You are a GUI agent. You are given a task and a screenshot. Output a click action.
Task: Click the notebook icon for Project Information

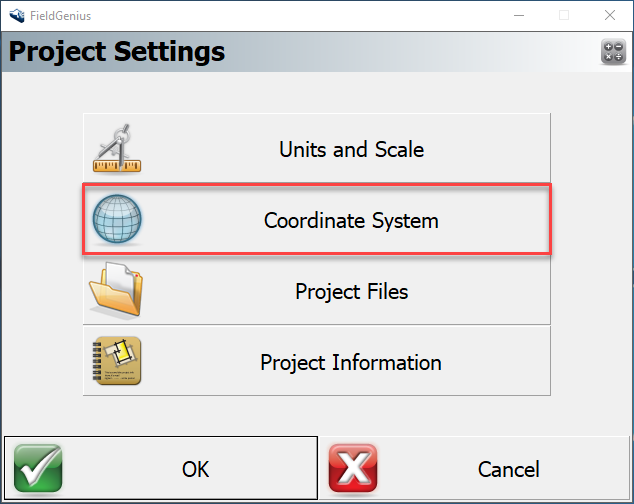118,362
